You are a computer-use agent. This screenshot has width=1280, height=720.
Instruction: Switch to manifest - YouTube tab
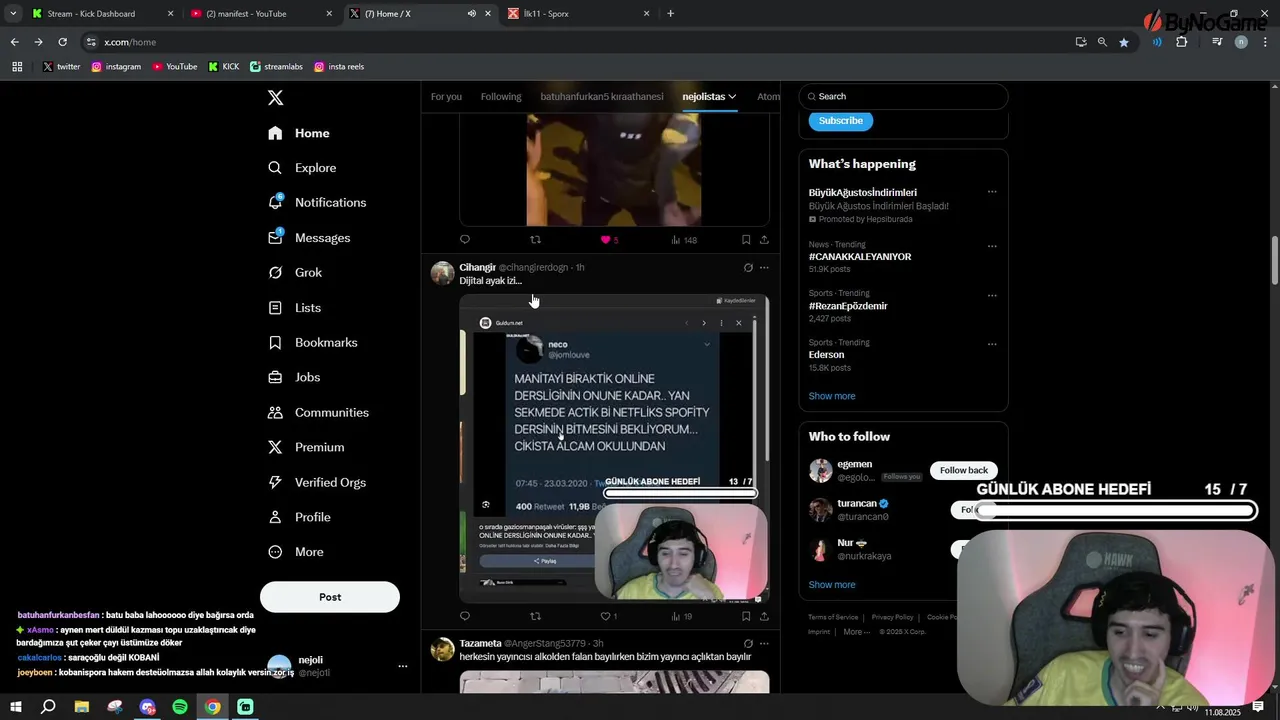(262, 14)
